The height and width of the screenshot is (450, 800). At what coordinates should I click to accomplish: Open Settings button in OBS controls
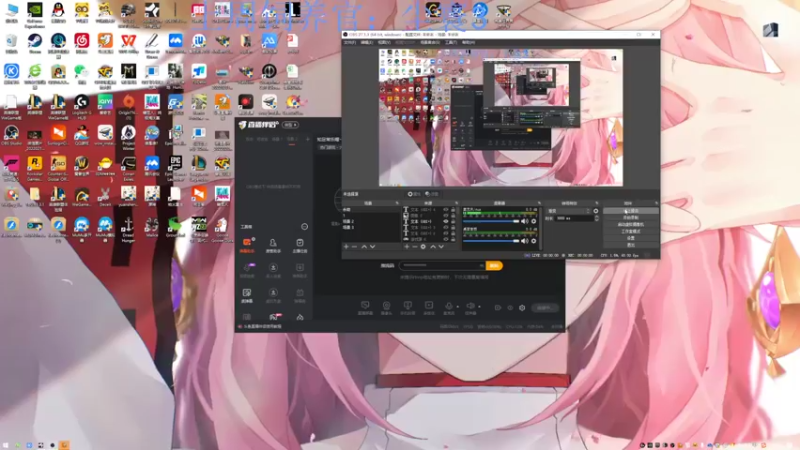pyautogui.click(x=631, y=238)
